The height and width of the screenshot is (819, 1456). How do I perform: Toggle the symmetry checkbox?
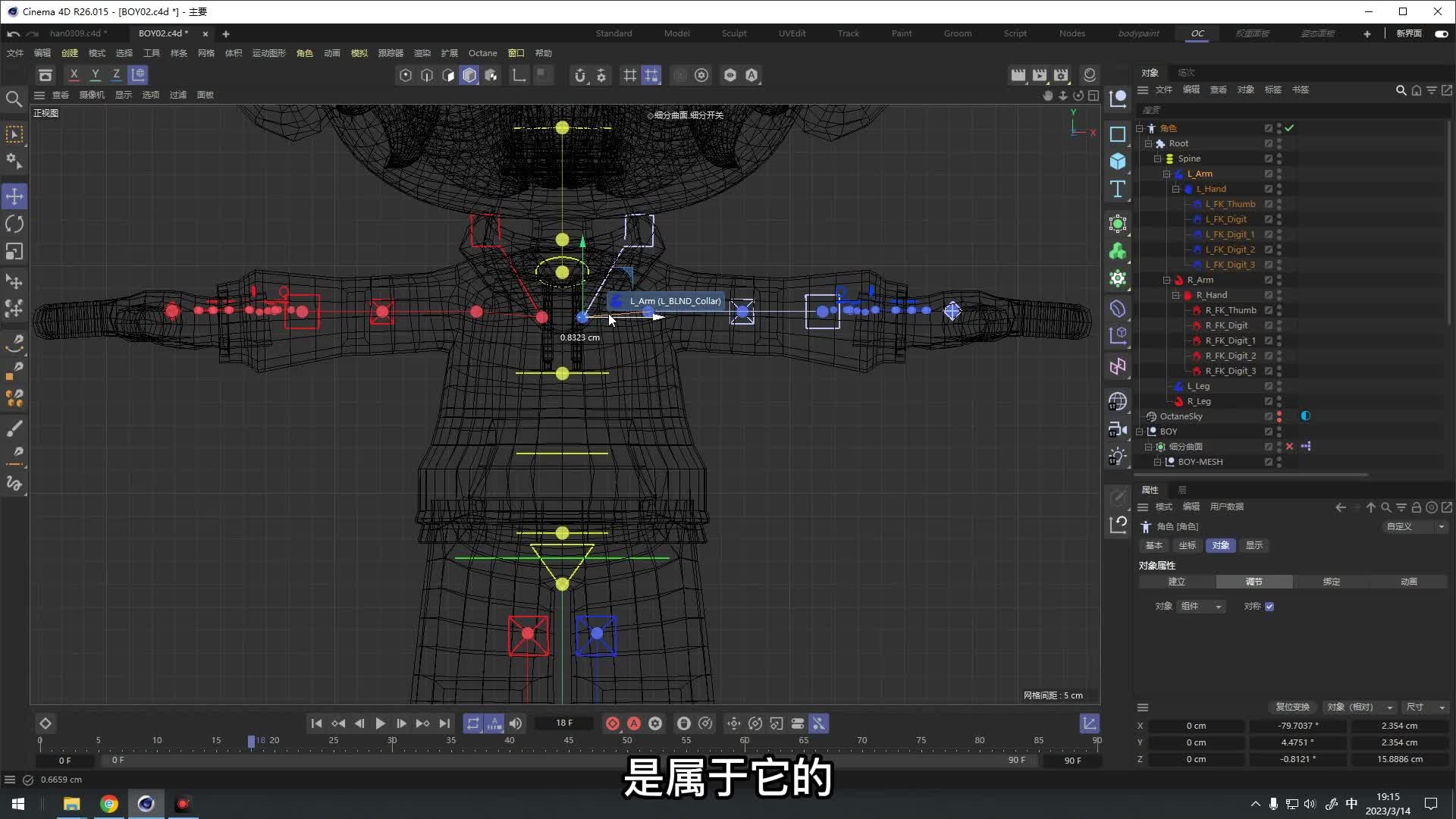1269,607
